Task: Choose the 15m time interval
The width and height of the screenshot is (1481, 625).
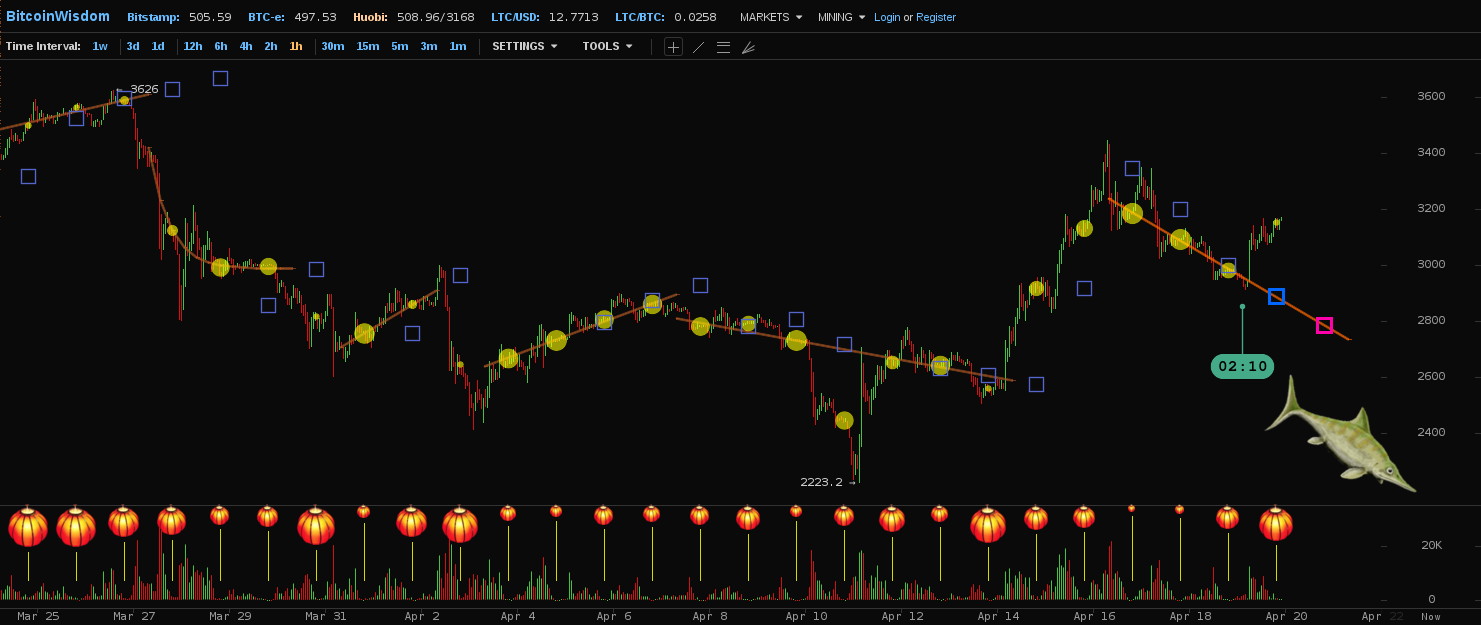Action: (367, 46)
